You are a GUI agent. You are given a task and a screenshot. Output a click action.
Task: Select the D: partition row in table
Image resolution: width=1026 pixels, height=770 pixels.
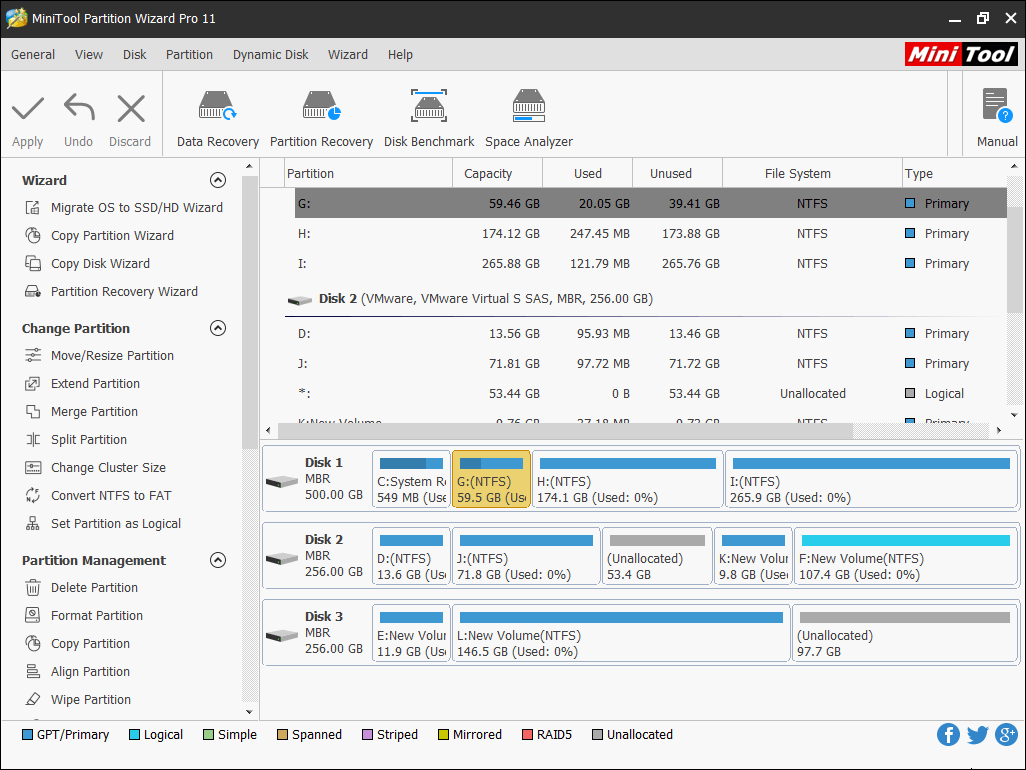[x=650, y=334]
